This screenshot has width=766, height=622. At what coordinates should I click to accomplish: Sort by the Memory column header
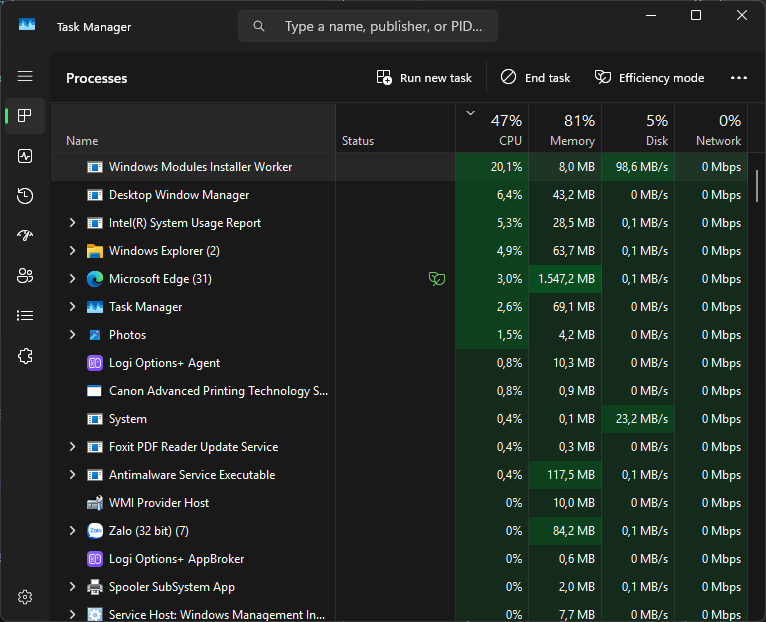pos(565,128)
